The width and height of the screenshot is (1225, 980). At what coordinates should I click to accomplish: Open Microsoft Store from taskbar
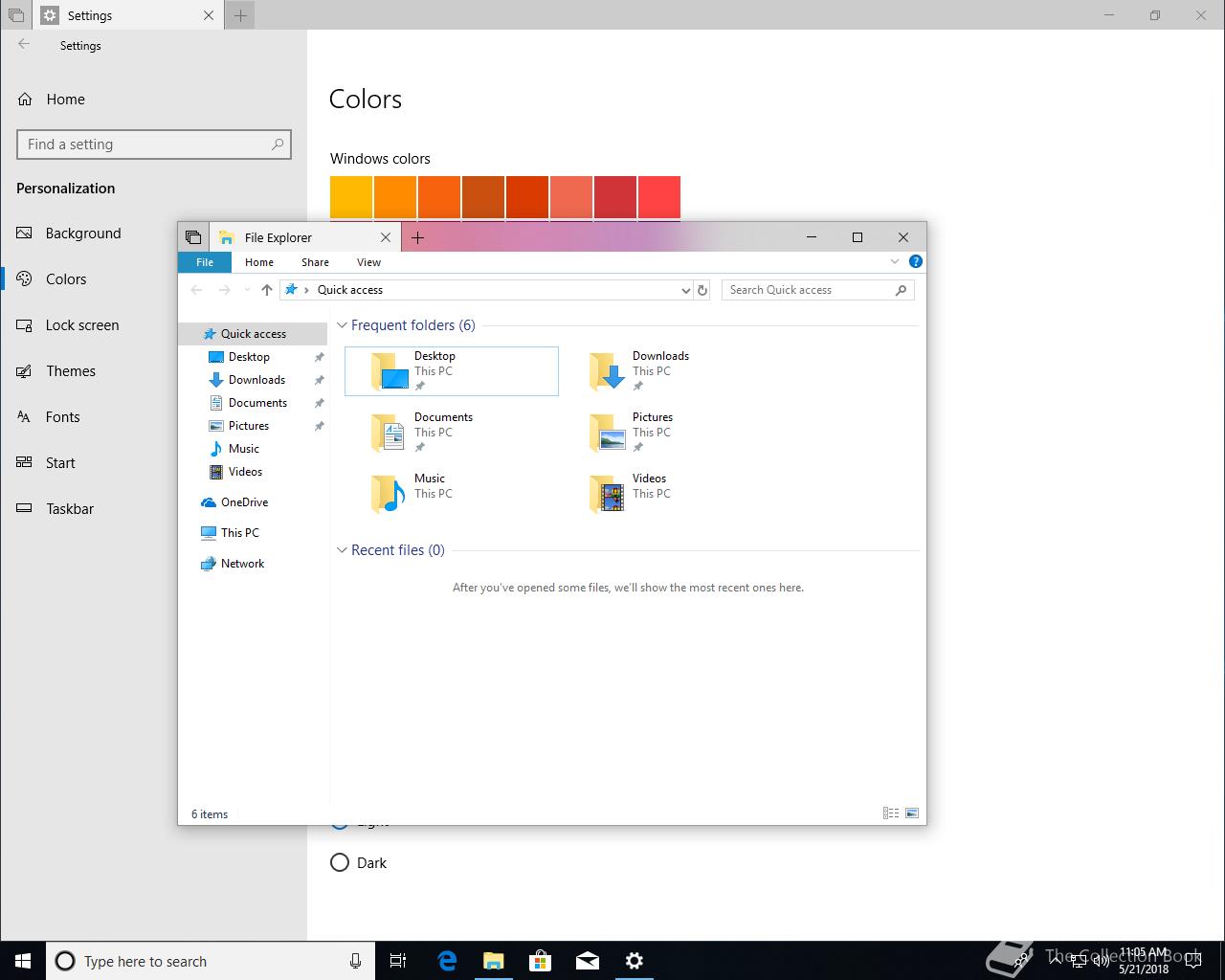point(541,961)
